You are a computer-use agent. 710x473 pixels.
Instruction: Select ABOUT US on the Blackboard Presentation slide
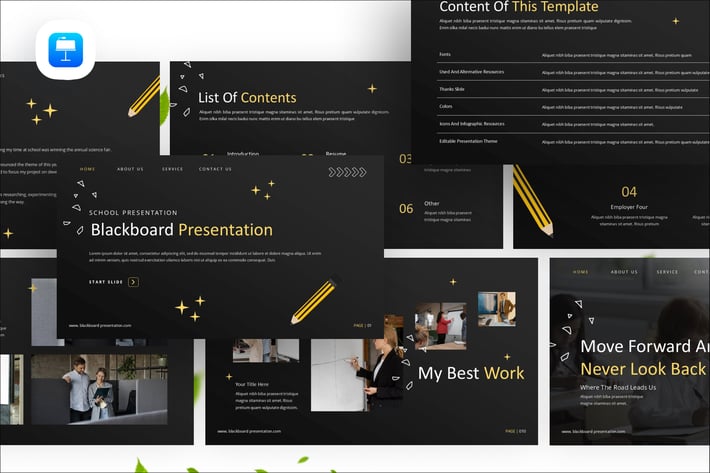[x=130, y=169]
